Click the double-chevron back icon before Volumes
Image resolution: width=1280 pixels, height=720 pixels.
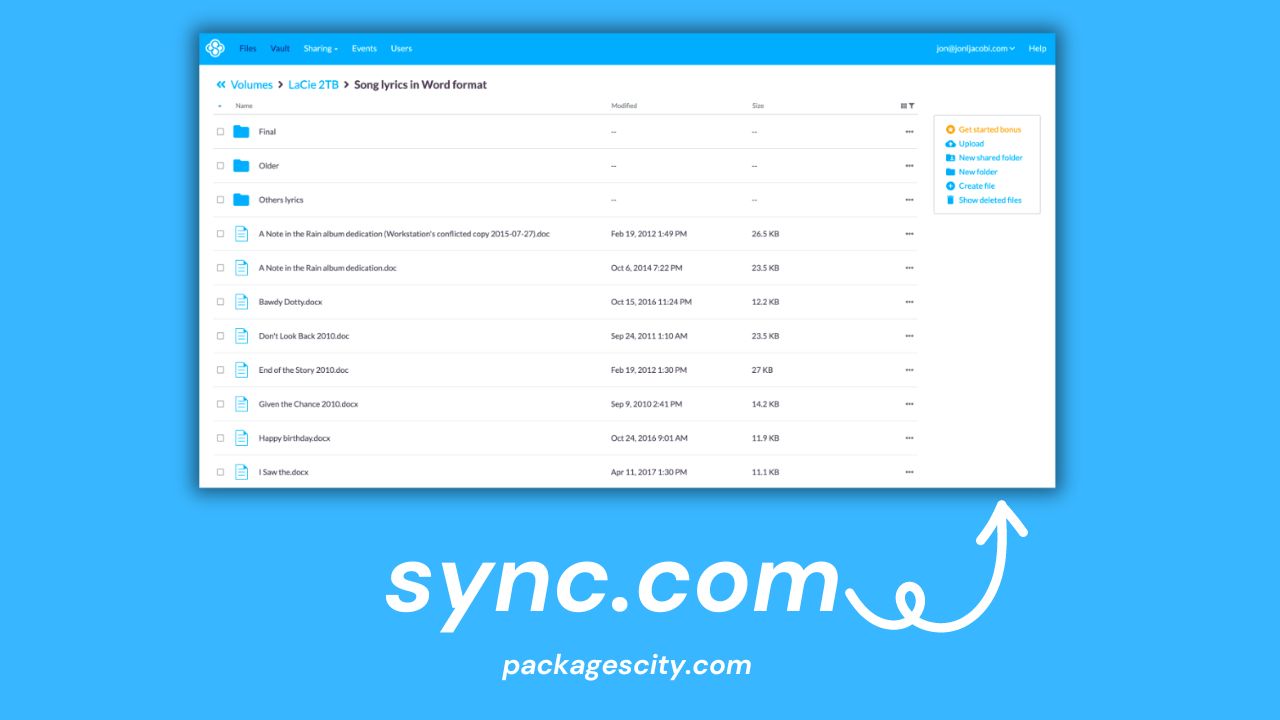[x=221, y=85]
